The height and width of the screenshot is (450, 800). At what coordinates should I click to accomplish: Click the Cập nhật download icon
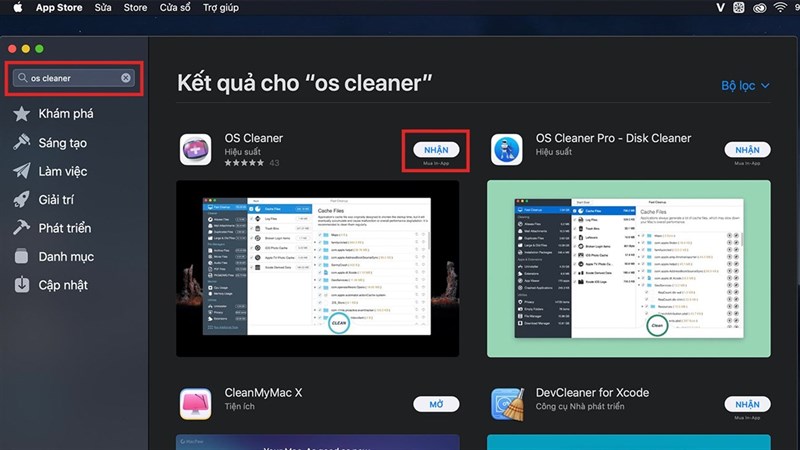(x=21, y=285)
